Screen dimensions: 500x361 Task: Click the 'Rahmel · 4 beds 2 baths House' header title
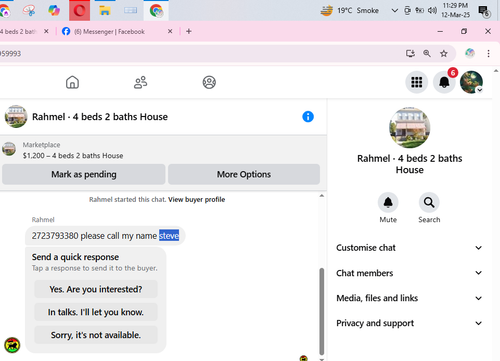[100, 117]
